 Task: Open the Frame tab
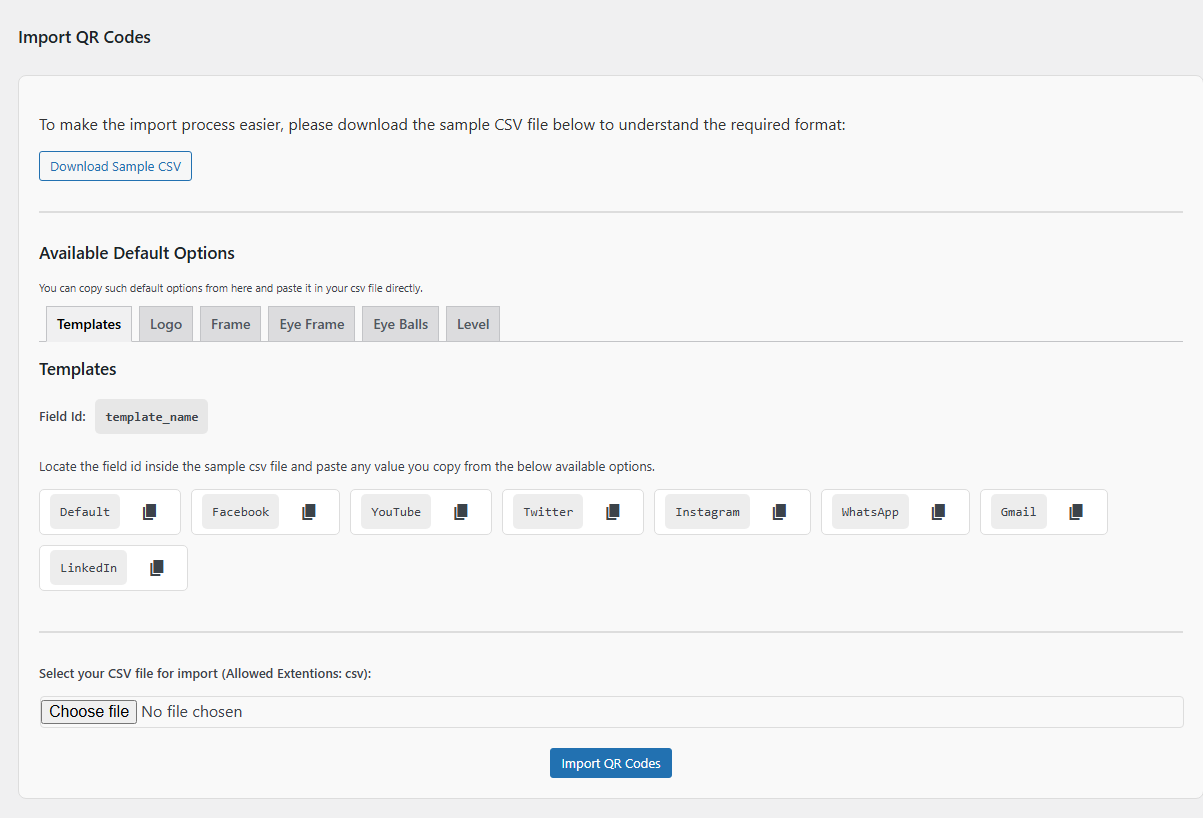[x=230, y=324]
